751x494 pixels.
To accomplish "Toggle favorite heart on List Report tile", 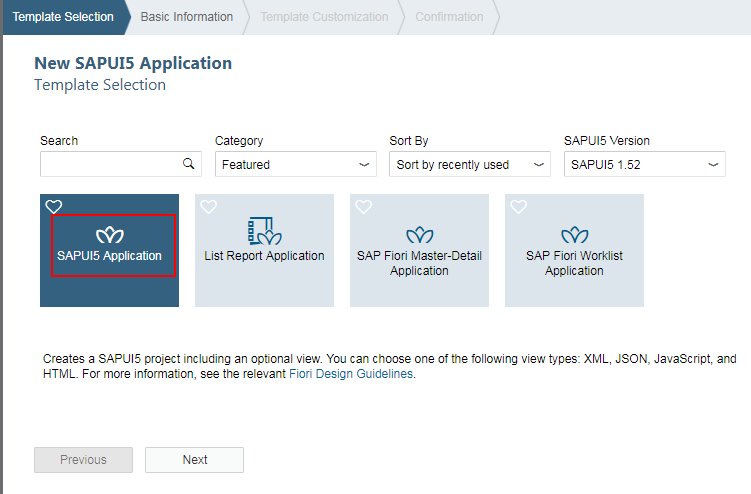I will pos(209,207).
